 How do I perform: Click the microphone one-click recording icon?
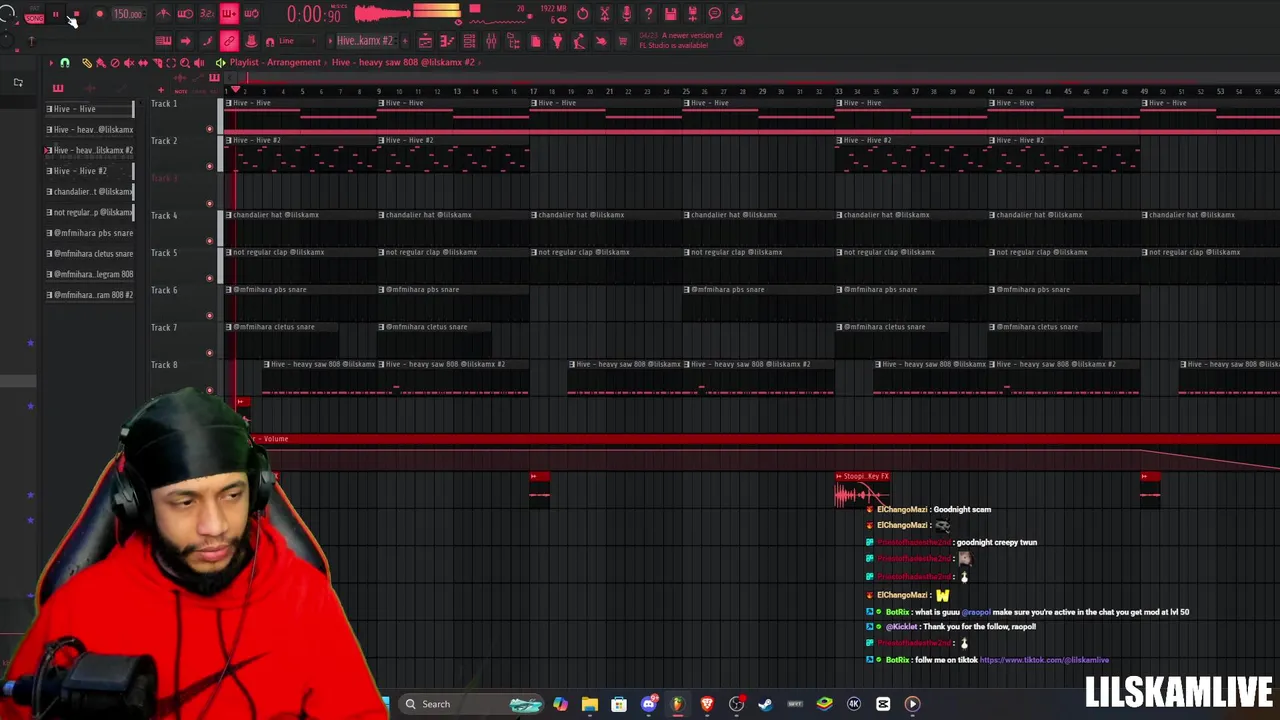[x=627, y=14]
